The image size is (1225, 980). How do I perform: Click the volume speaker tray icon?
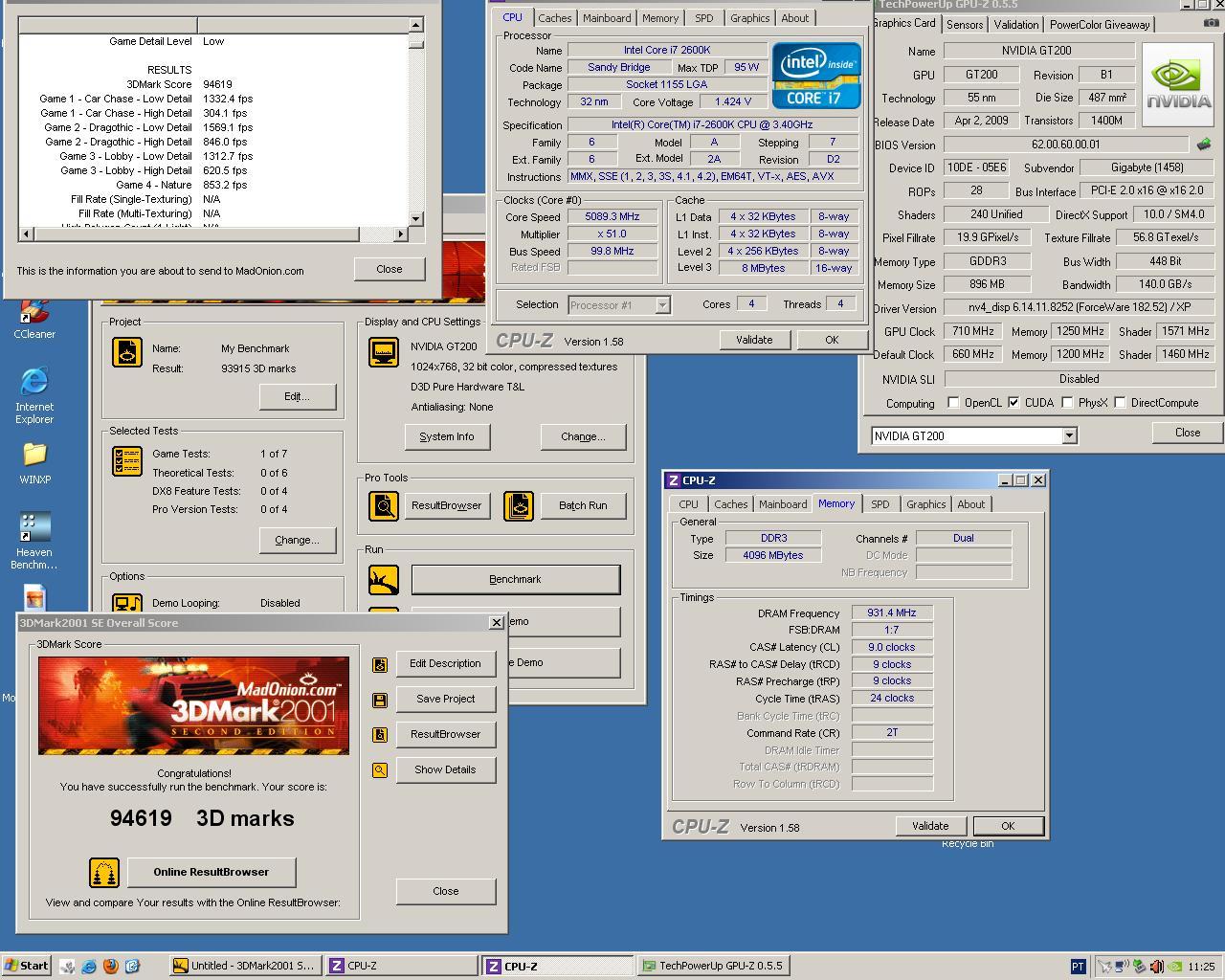coord(1156,966)
